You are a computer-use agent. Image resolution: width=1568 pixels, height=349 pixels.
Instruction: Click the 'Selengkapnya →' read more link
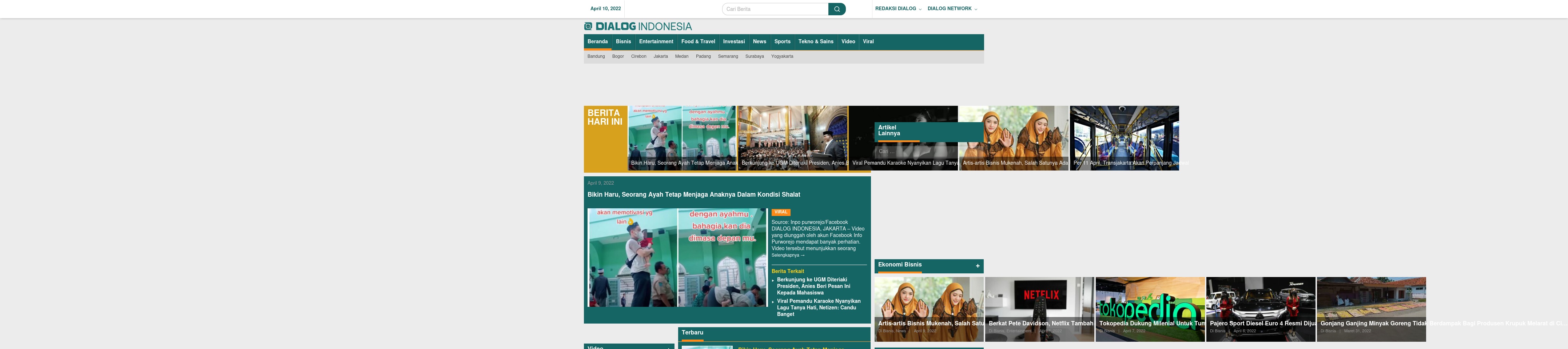788,255
